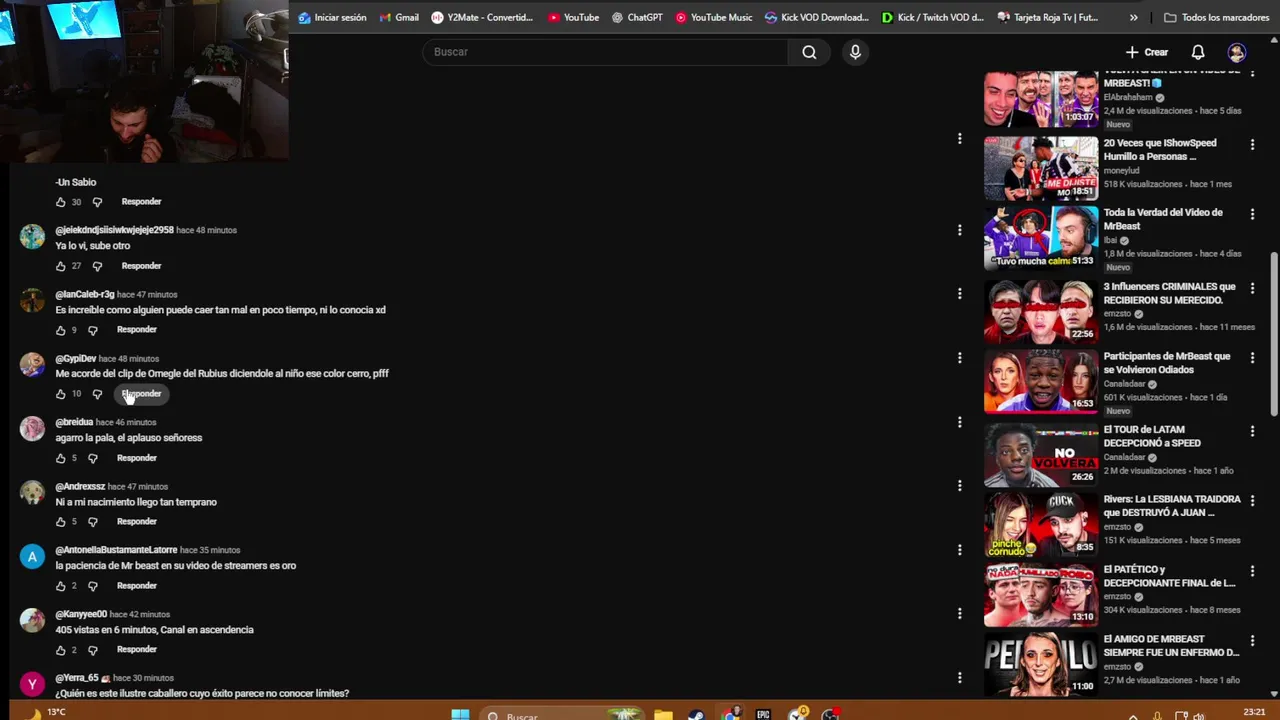The width and height of the screenshot is (1280, 720).
Task: Open options menu for @Andrexssz's comment
Action: coord(959,486)
